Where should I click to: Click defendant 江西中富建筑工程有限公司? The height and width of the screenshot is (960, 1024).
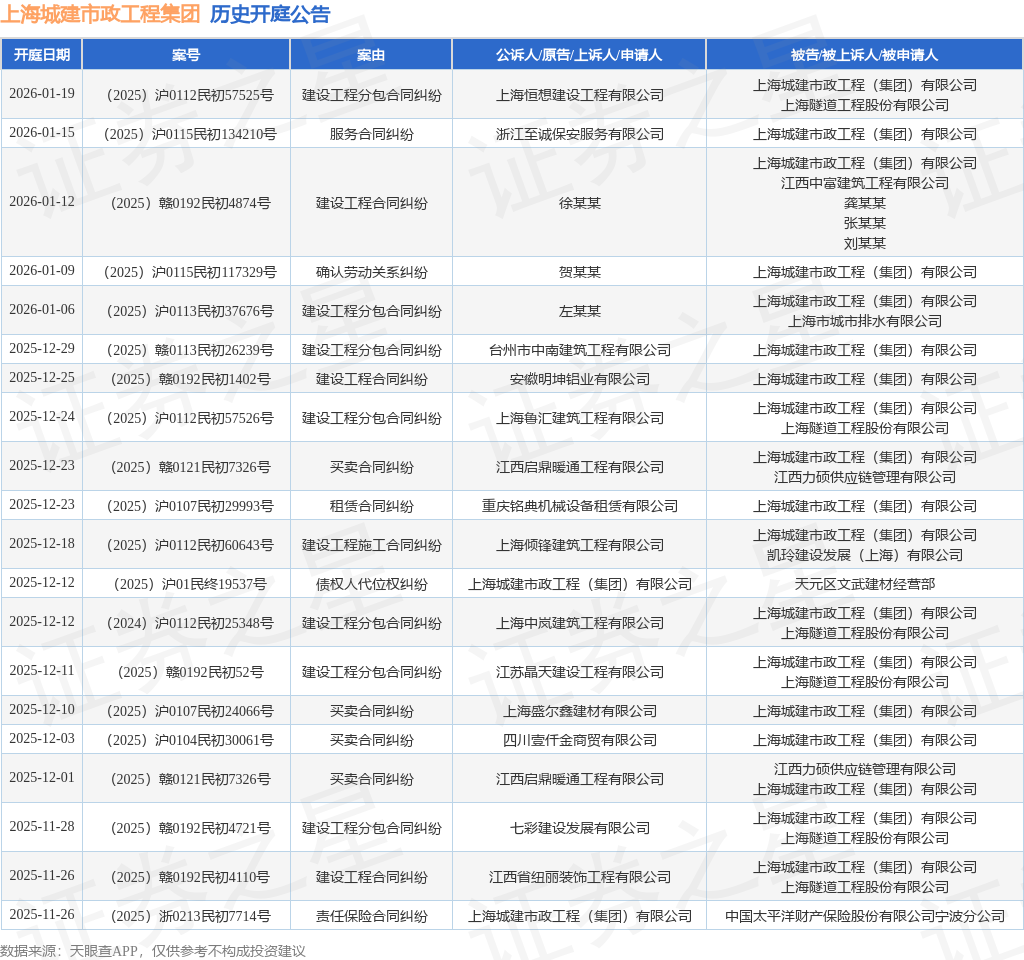pyautogui.click(x=865, y=184)
